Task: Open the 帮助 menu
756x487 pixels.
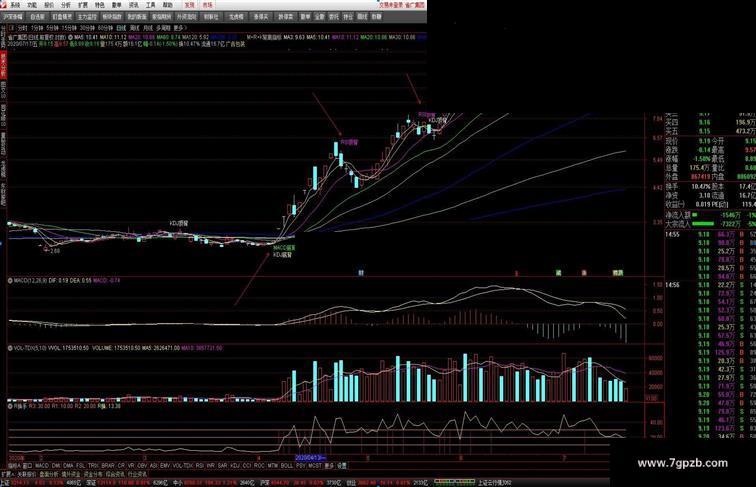Action: [x=167, y=5]
